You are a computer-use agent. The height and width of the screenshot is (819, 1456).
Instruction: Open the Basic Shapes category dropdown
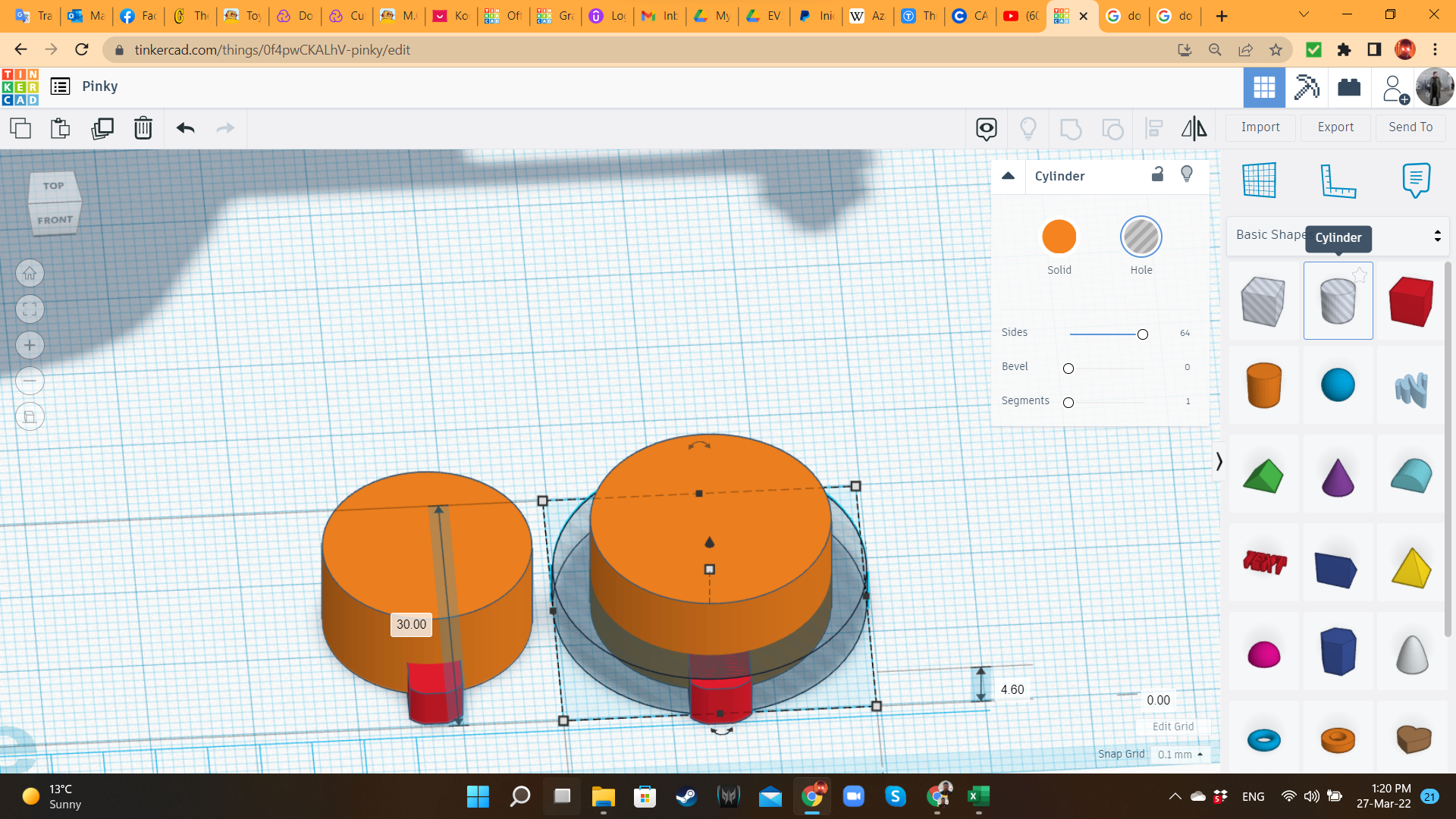tap(1436, 236)
